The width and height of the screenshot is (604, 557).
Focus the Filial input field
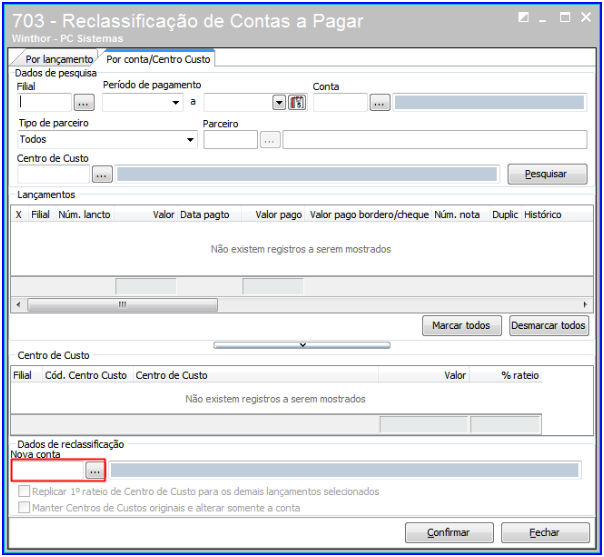coord(45,103)
